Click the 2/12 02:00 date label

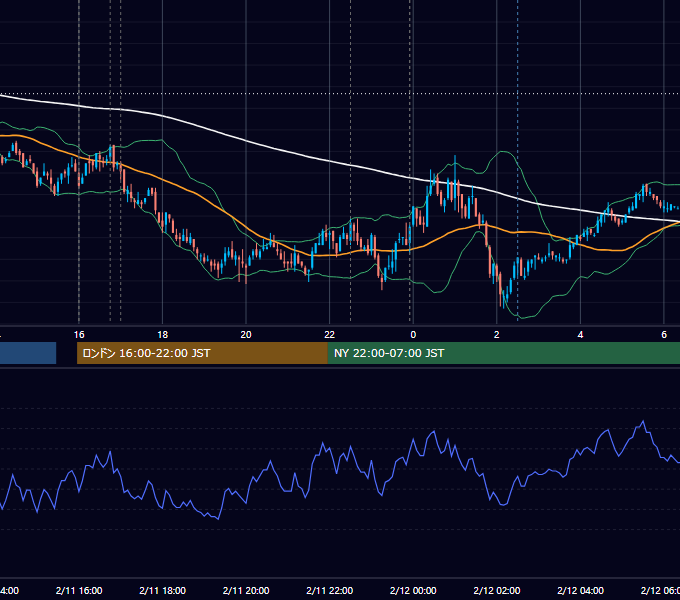pyautogui.click(x=497, y=590)
